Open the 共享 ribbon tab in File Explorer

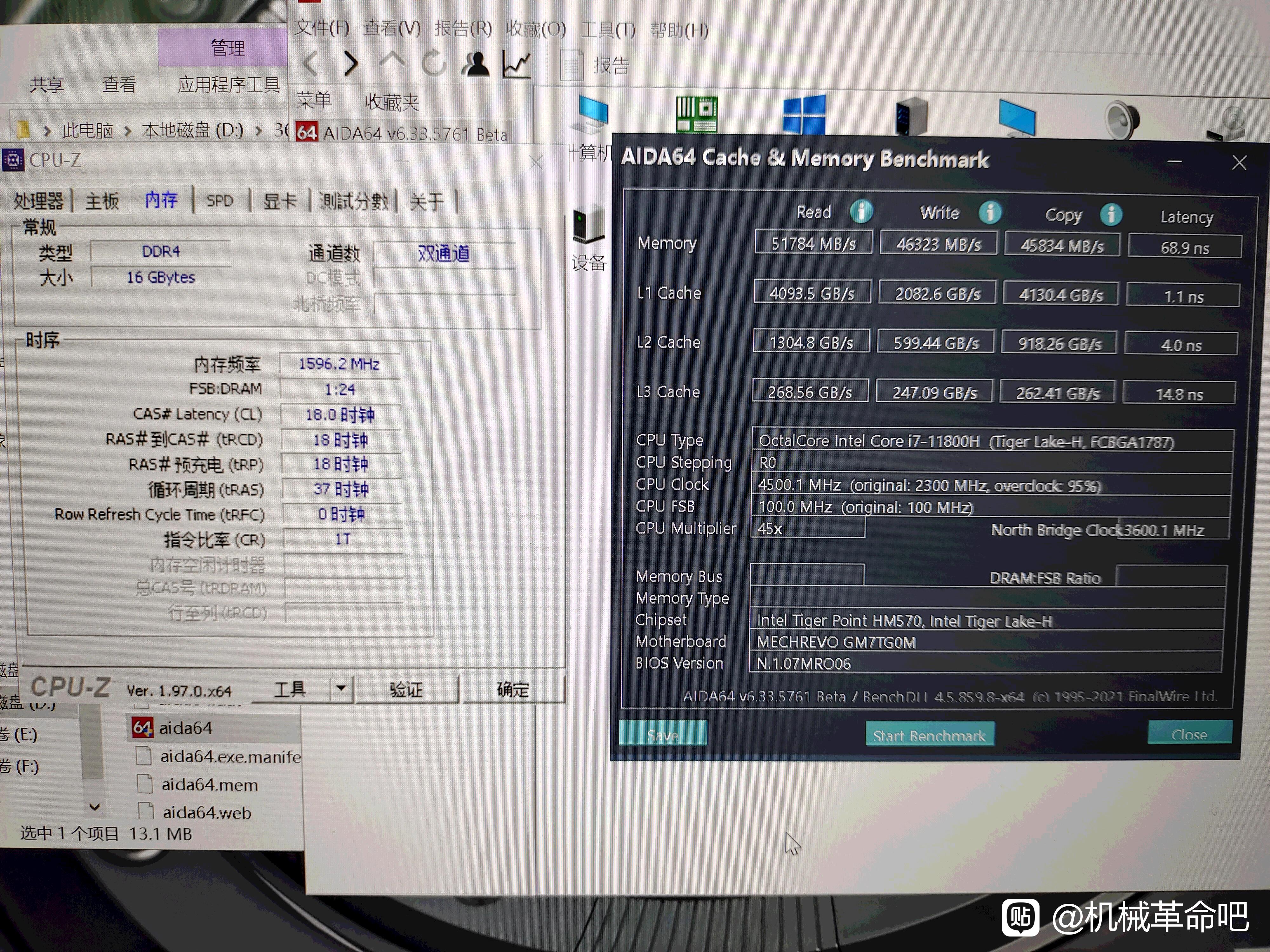(46, 85)
